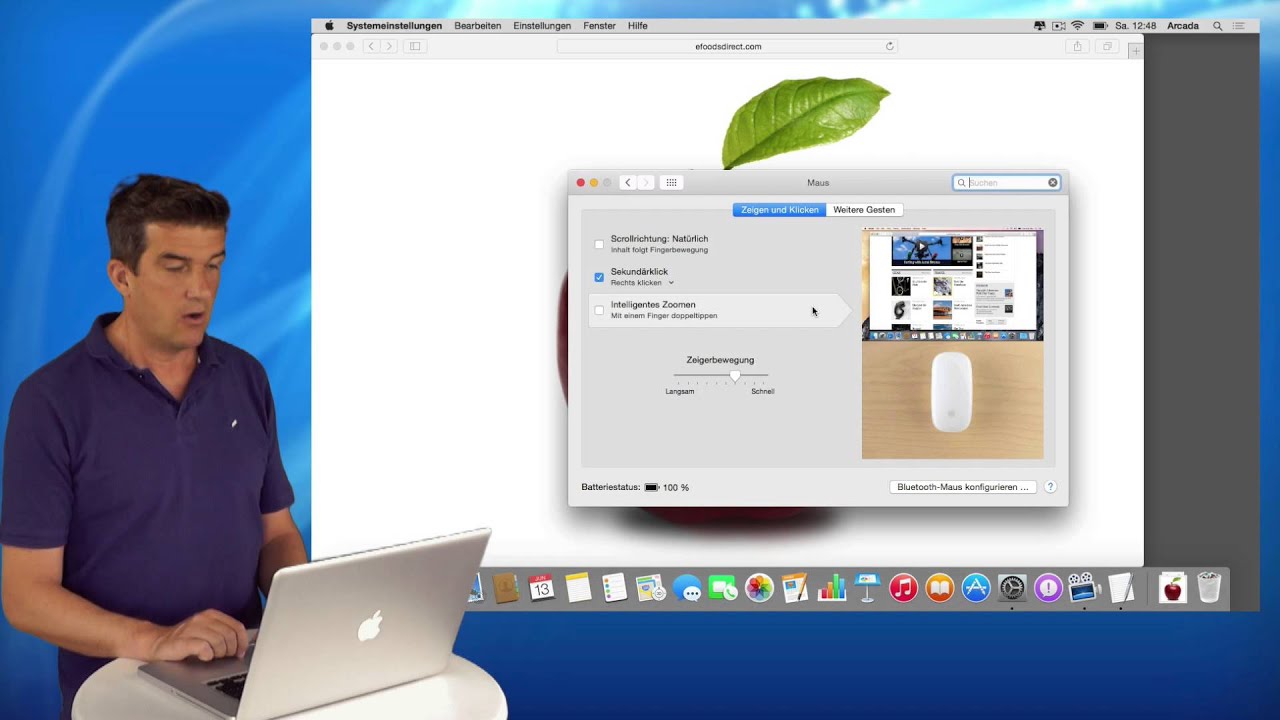
Task: Click the Batteriestatus 100 % text
Action: [x=635, y=487]
